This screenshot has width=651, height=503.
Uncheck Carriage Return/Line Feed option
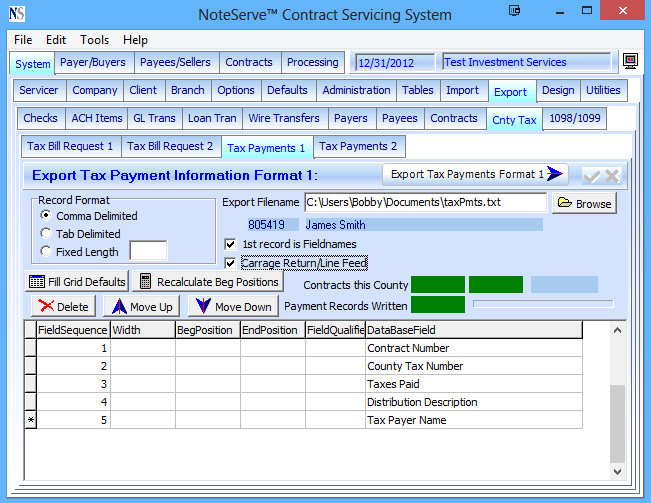[231, 263]
